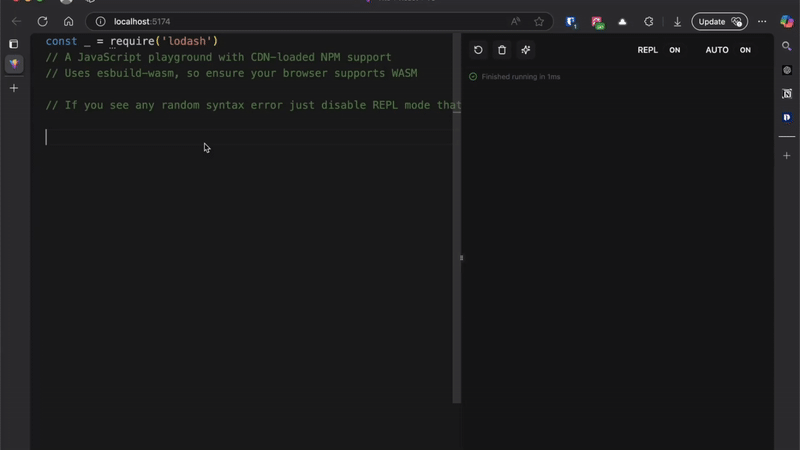Open the browser settings ellipsis menu
Viewport: 800px width, 450px height.
point(762,21)
